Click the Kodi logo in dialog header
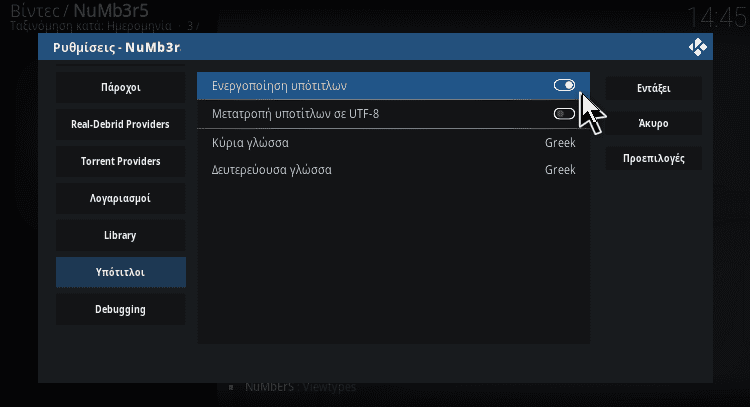The height and width of the screenshot is (407, 750). click(698, 47)
